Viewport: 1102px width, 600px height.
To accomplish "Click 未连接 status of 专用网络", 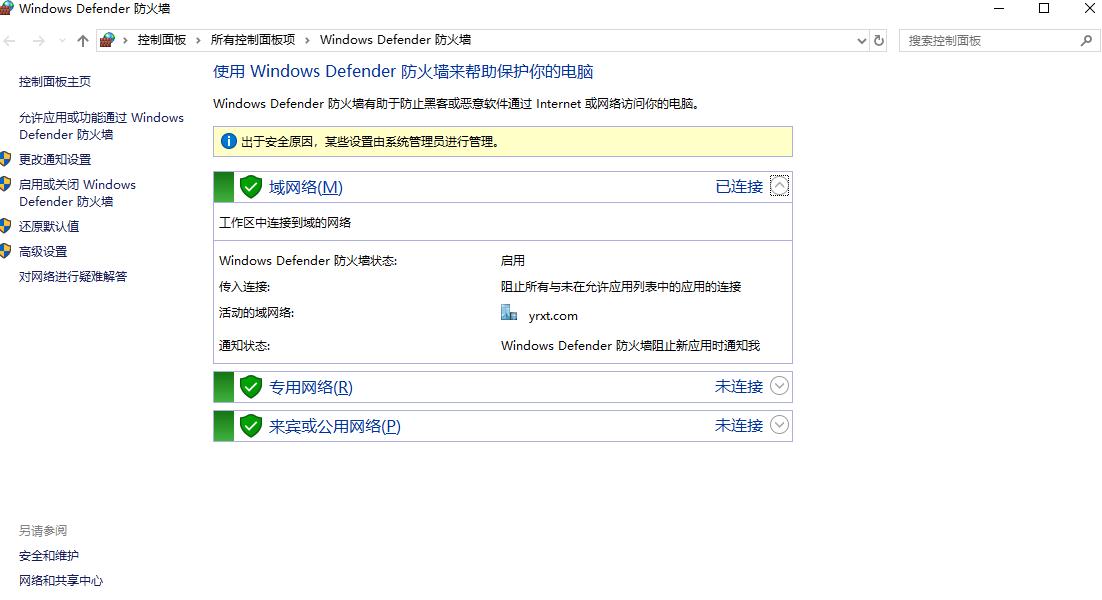I will [x=739, y=387].
